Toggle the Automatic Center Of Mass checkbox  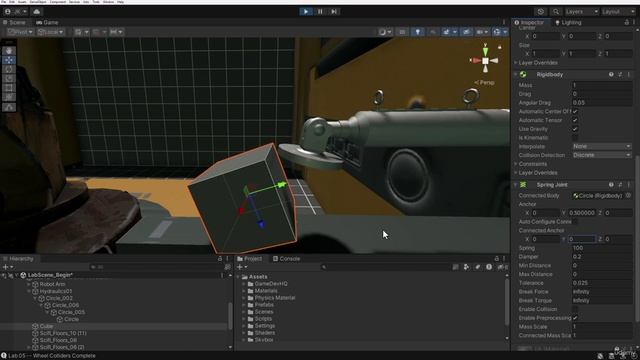[x=575, y=111]
